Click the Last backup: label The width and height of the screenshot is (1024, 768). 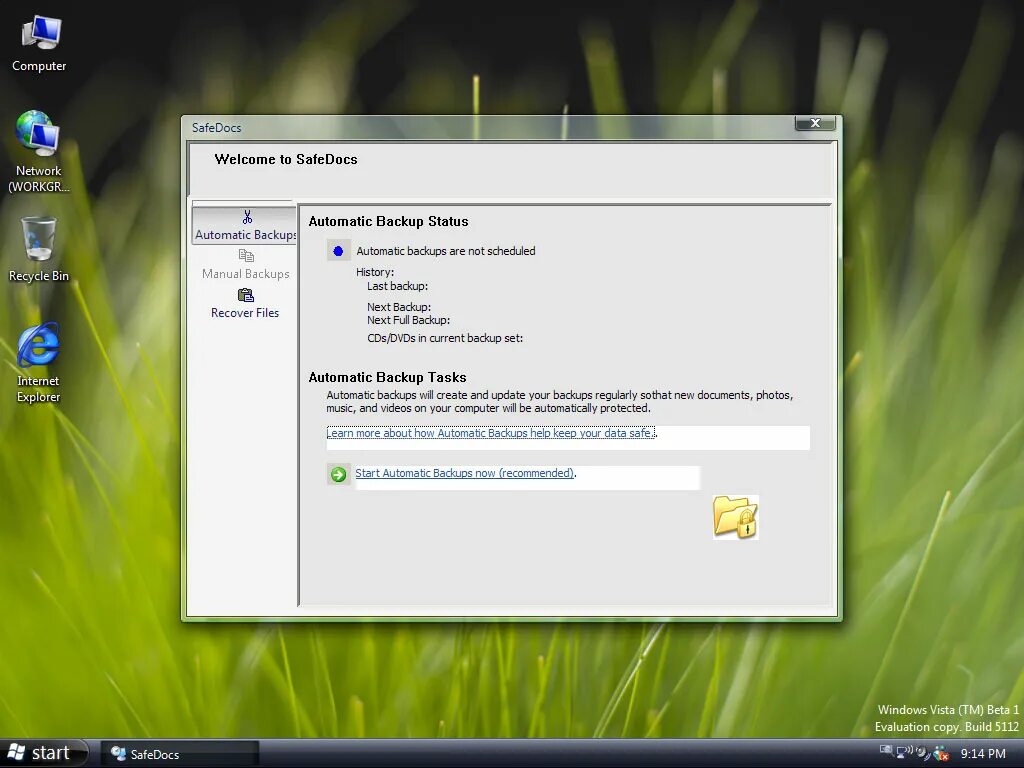398,286
